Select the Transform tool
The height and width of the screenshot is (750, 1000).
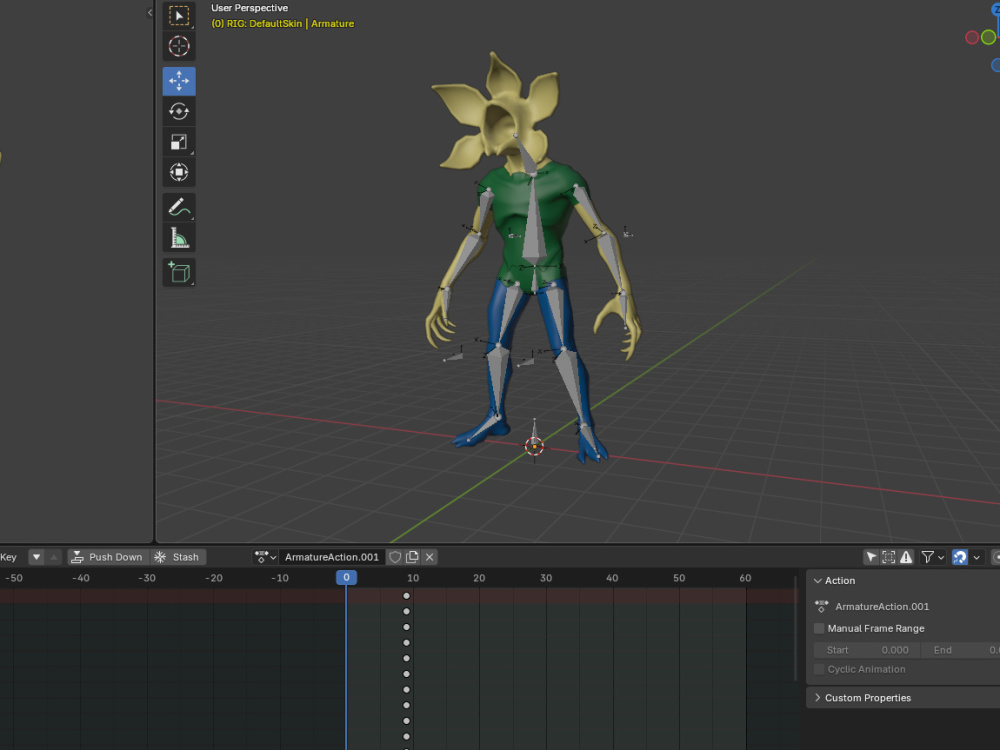coord(179,172)
